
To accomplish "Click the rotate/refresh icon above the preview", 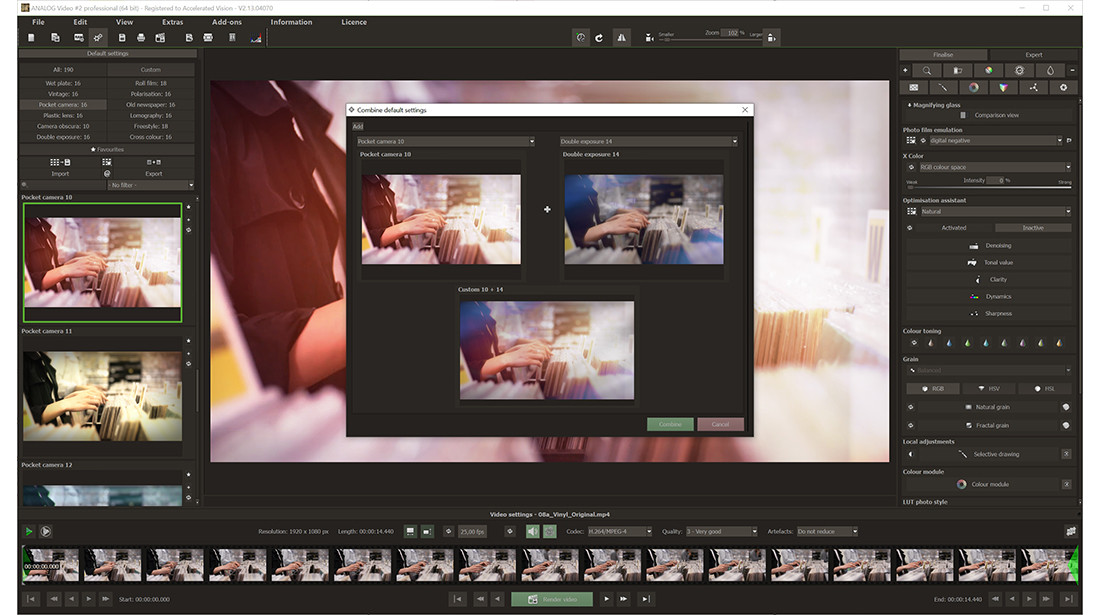I will (599, 38).
